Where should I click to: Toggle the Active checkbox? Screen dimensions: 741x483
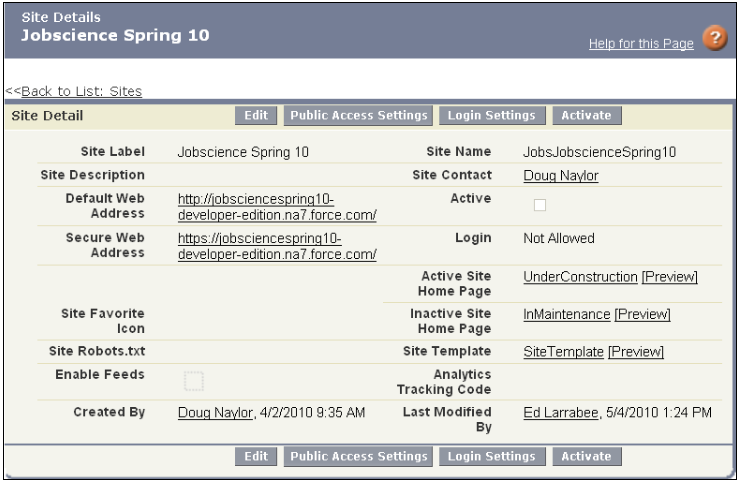pos(540,205)
